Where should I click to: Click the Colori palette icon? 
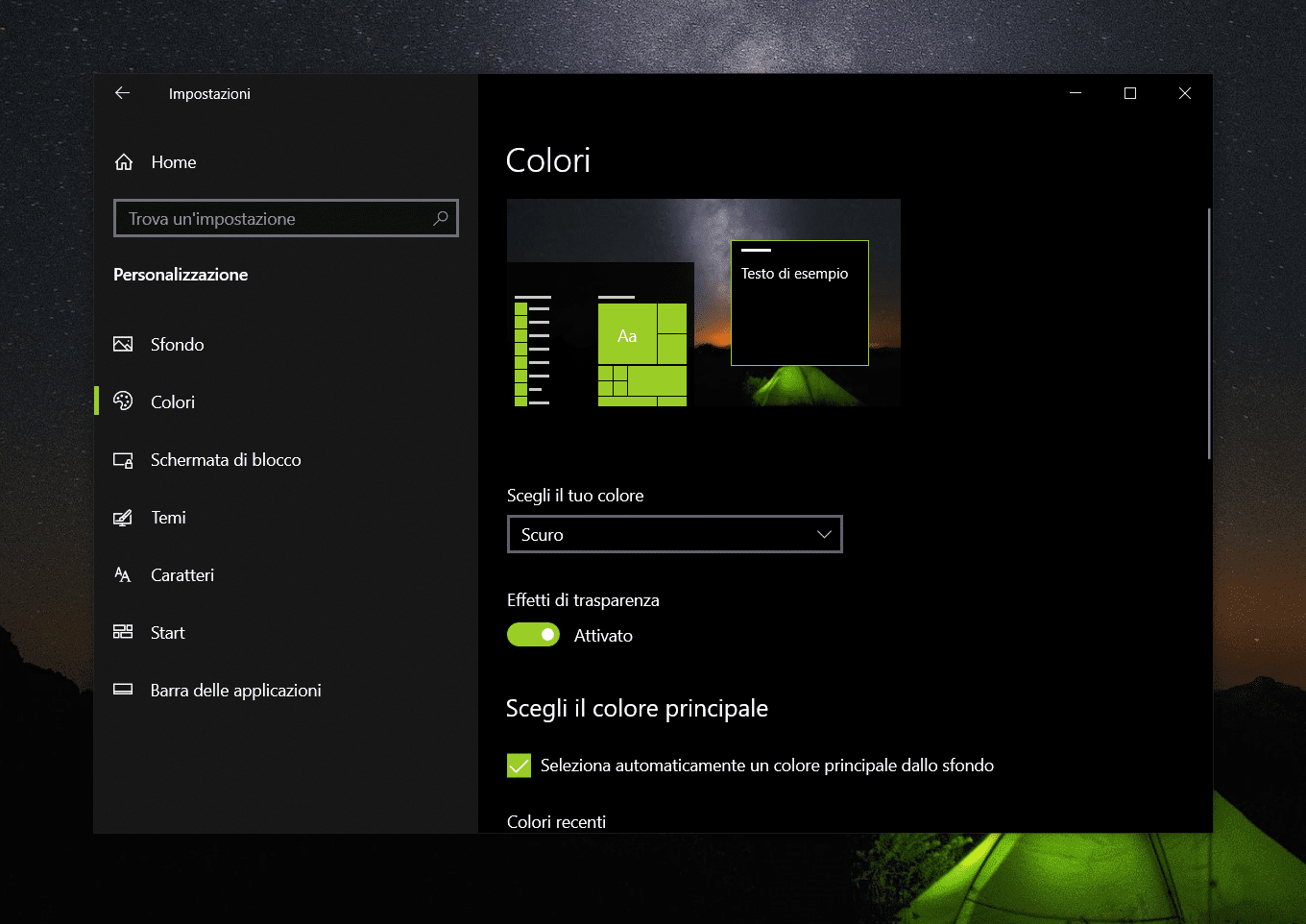click(123, 401)
